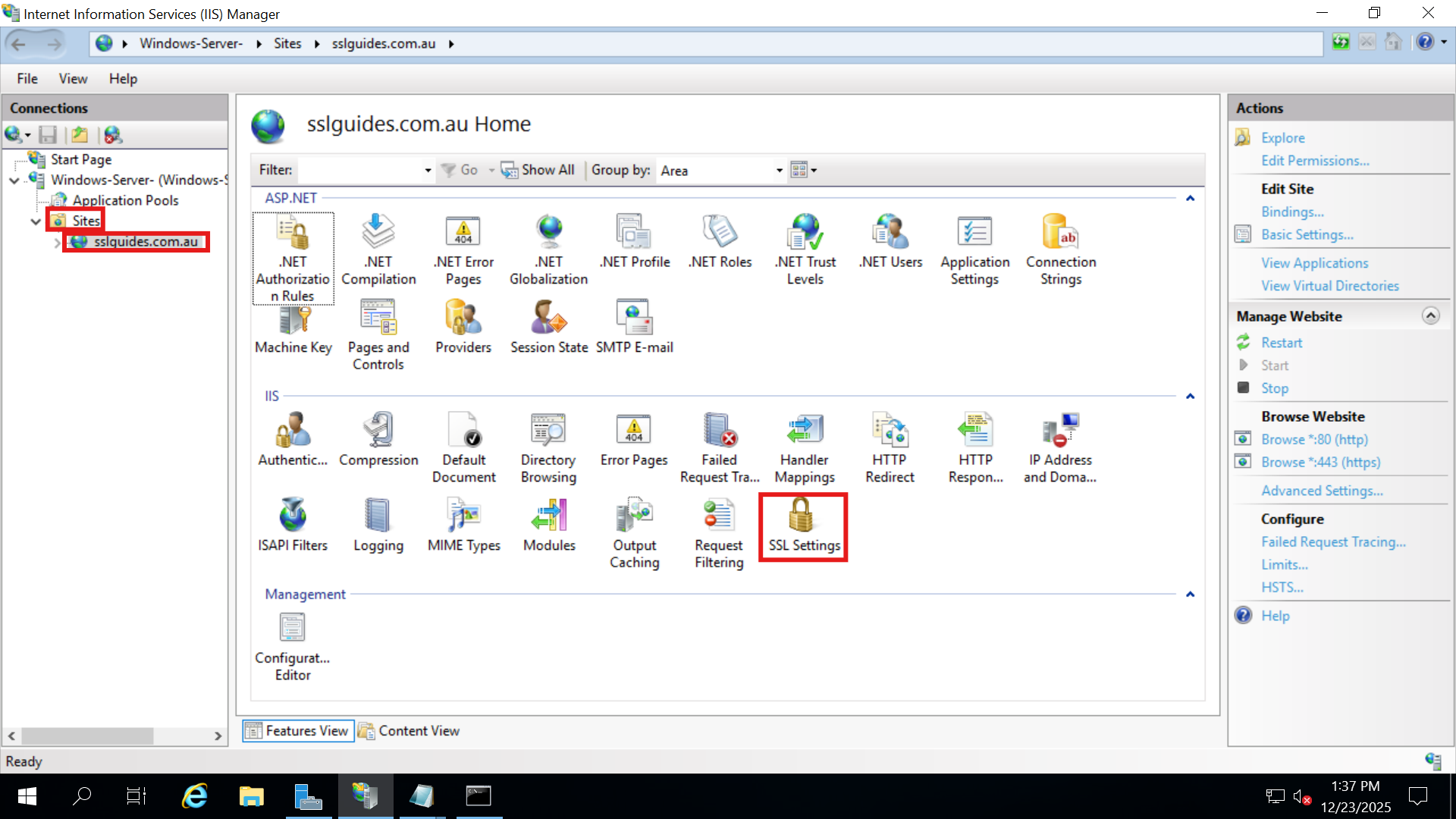Open the Group by Area dropdown

pyautogui.click(x=779, y=170)
